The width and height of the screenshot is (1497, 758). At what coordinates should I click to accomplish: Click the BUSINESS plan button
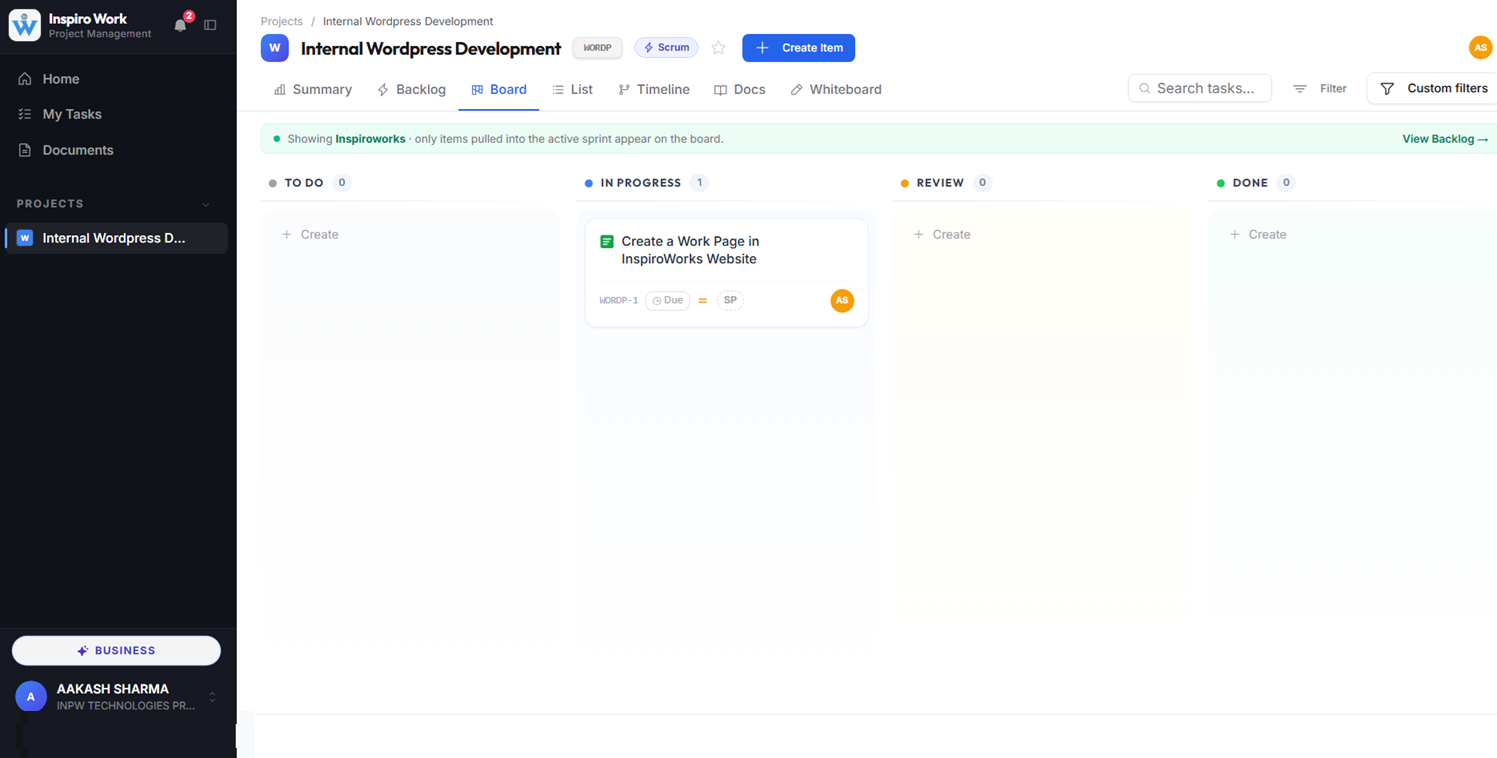pos(116,650)
